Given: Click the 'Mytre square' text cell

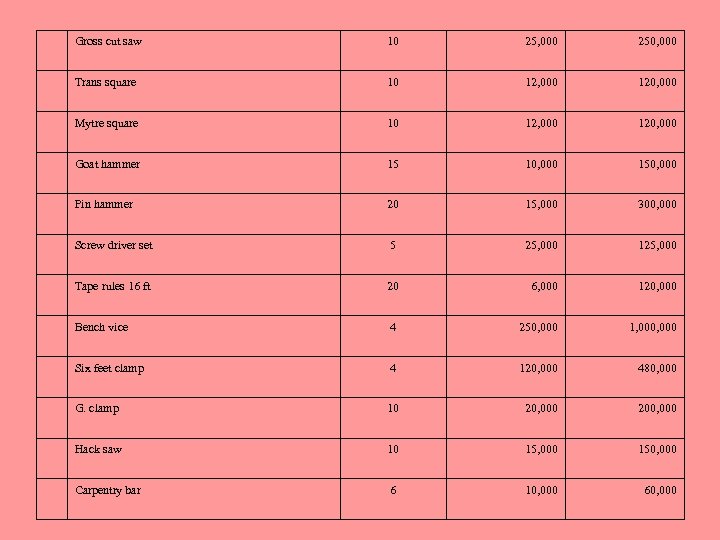Looking at the screenshot, I should tap(107, 123).
